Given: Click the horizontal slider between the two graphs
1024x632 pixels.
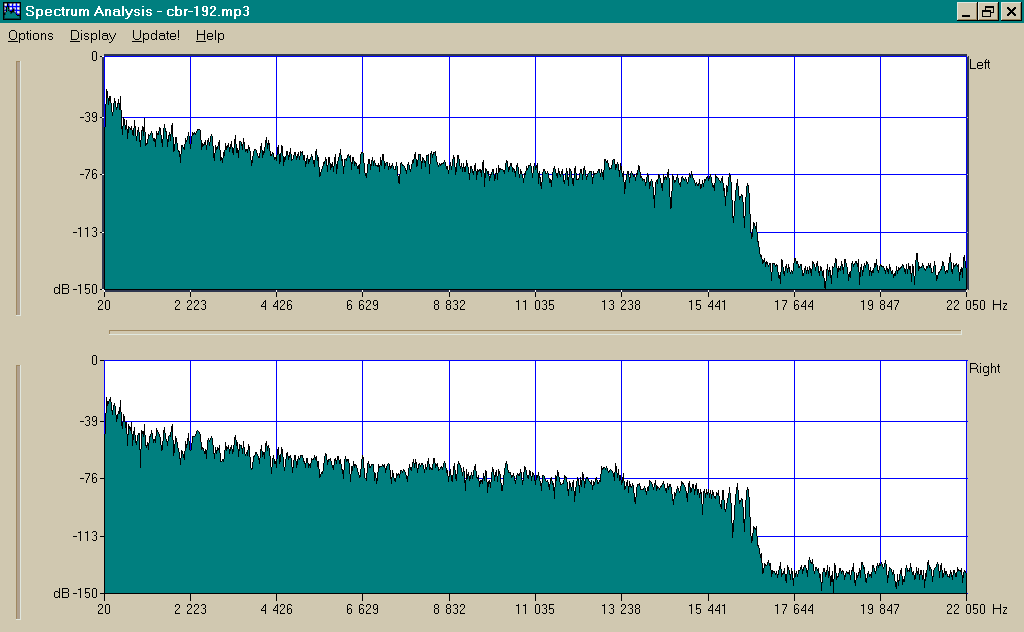Looking at the screenshot, I should (536, 332).
